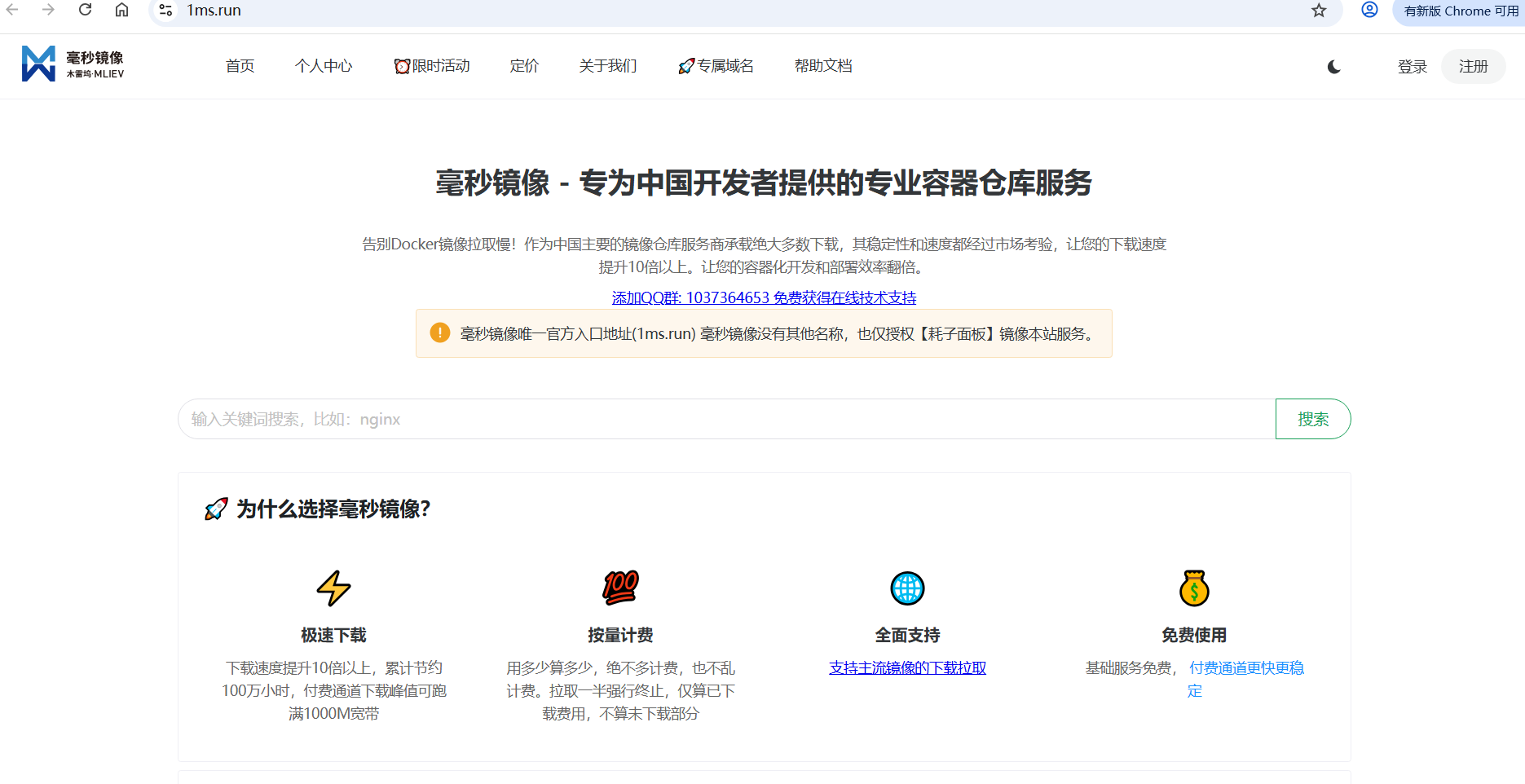The width and height of the screenshot is (1525, 784).
Task: Switch to the 定价 page
Action: [x=524, y=66]
